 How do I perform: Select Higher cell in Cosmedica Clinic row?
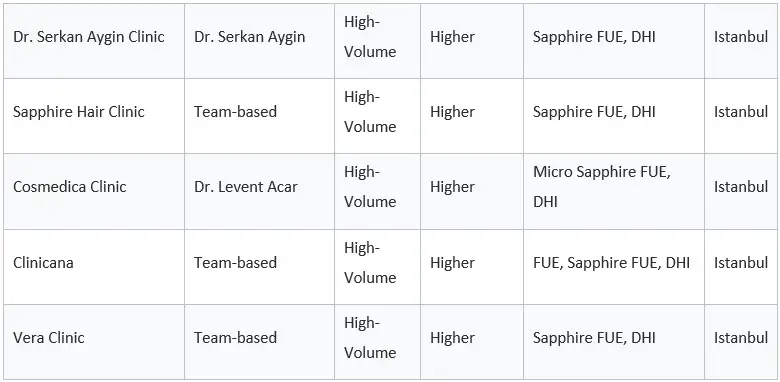click(472, 191)
